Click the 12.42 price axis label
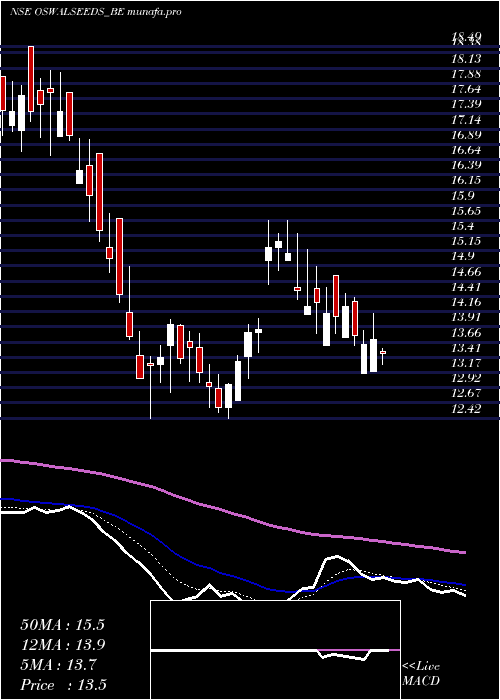This screenshot has height=700, width=500. pos(466,408)
